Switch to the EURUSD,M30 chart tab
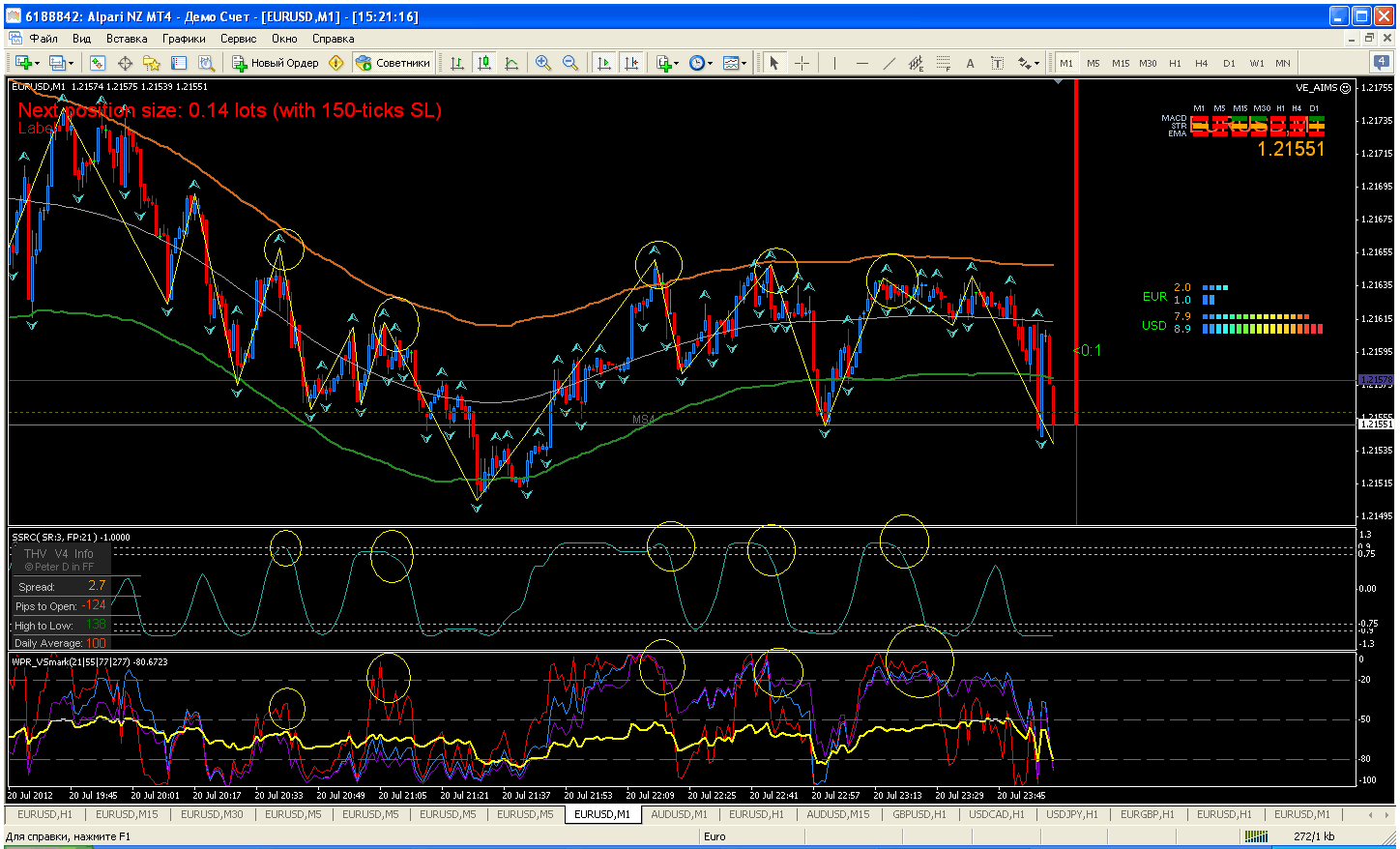 [212, 814]
